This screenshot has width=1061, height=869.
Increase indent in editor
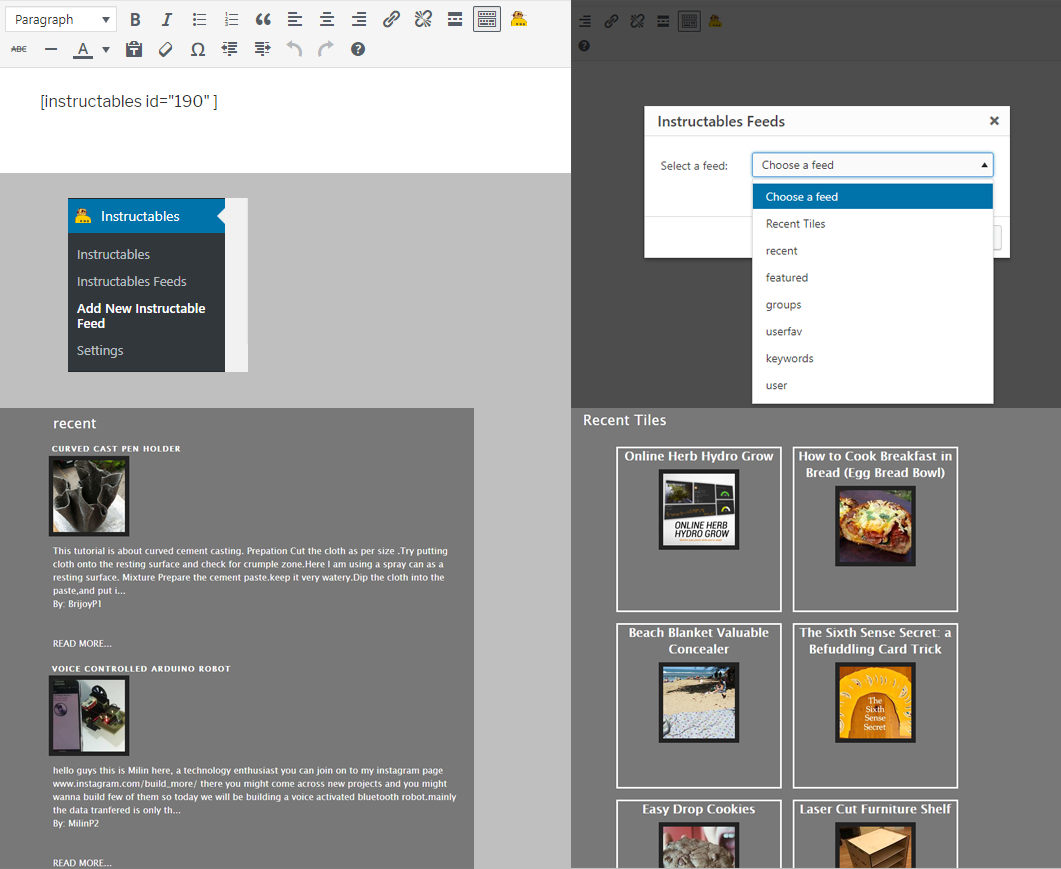click(x=263, y=49)
